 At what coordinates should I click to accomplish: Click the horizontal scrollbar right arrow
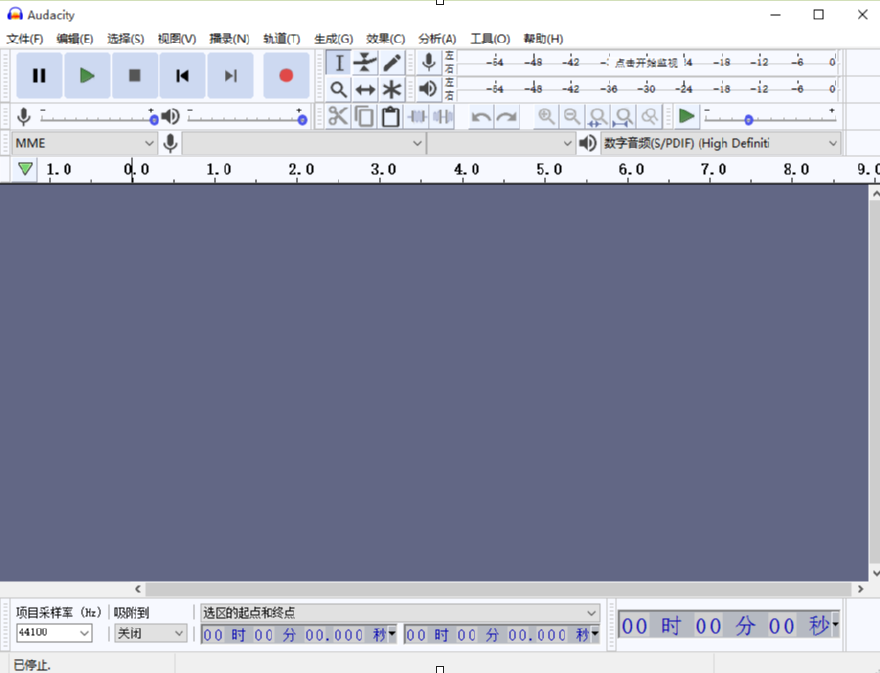[861, 589]
